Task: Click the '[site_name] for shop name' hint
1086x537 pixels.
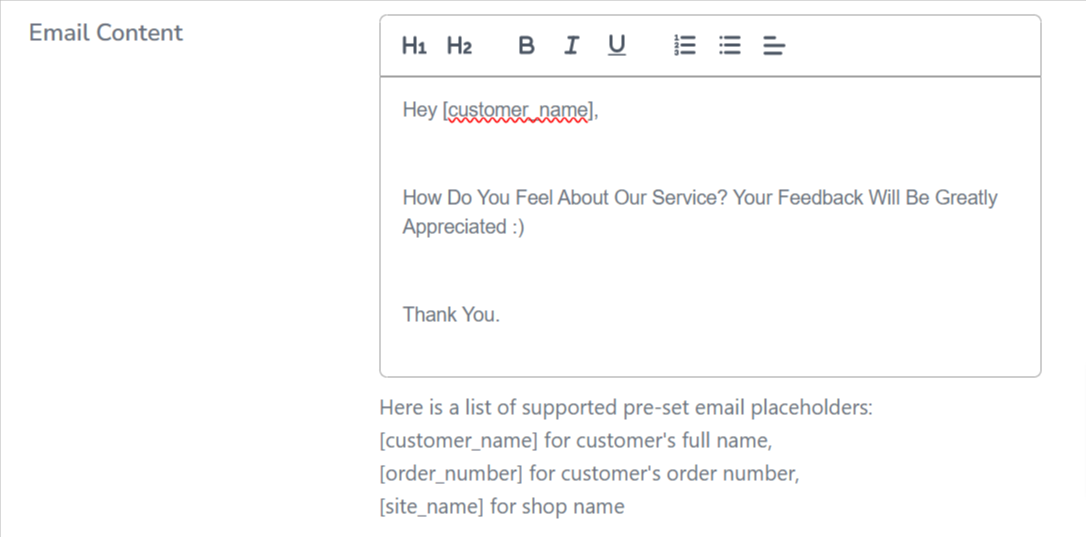Action: 502,507
